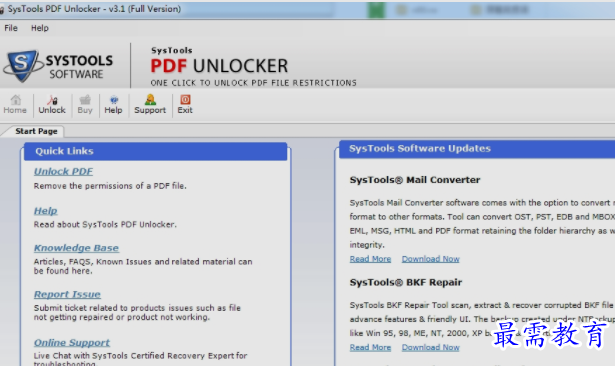Click the SysTools Software Updates header

[477, 149]
